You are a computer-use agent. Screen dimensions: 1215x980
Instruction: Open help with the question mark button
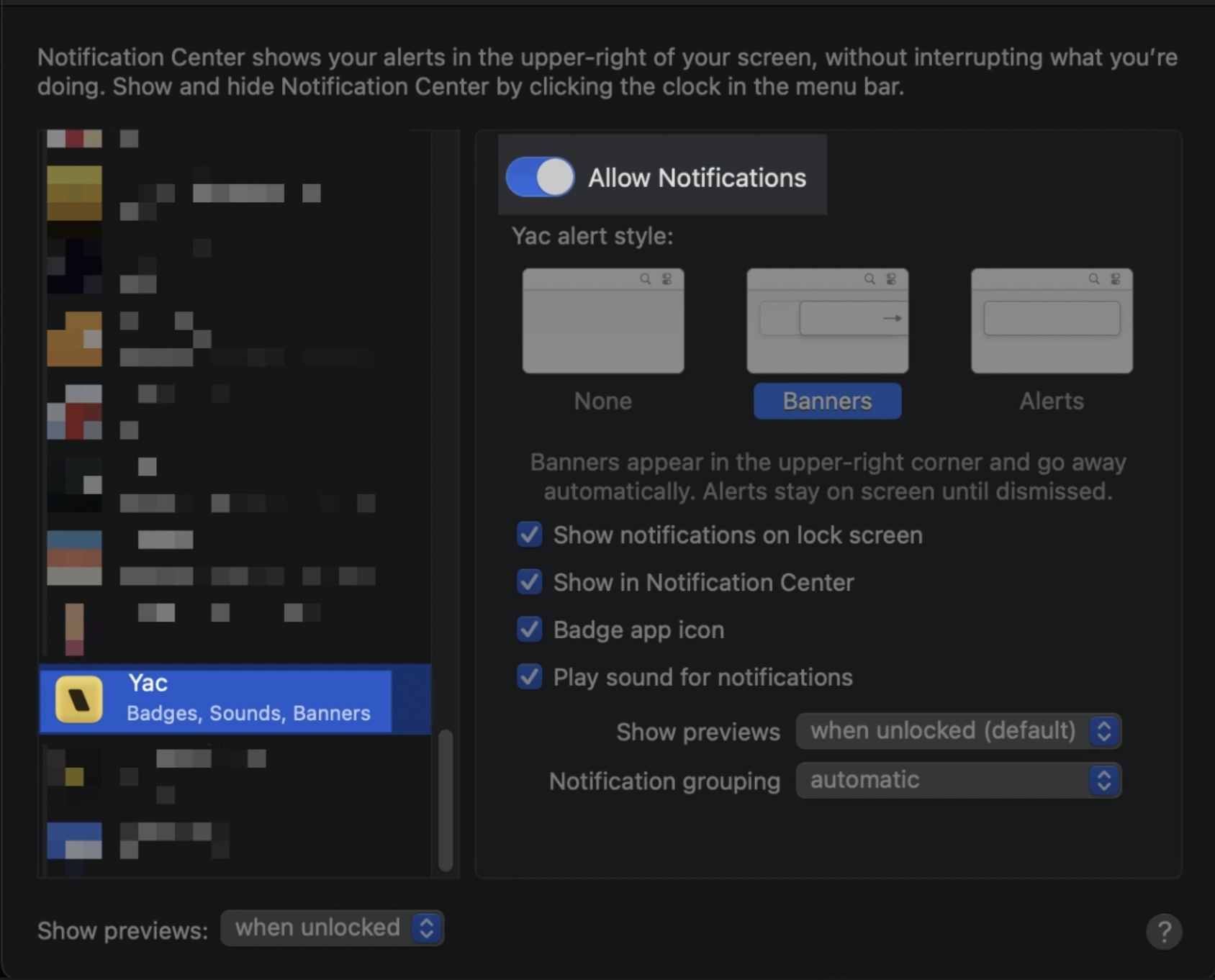[1163, 932]
